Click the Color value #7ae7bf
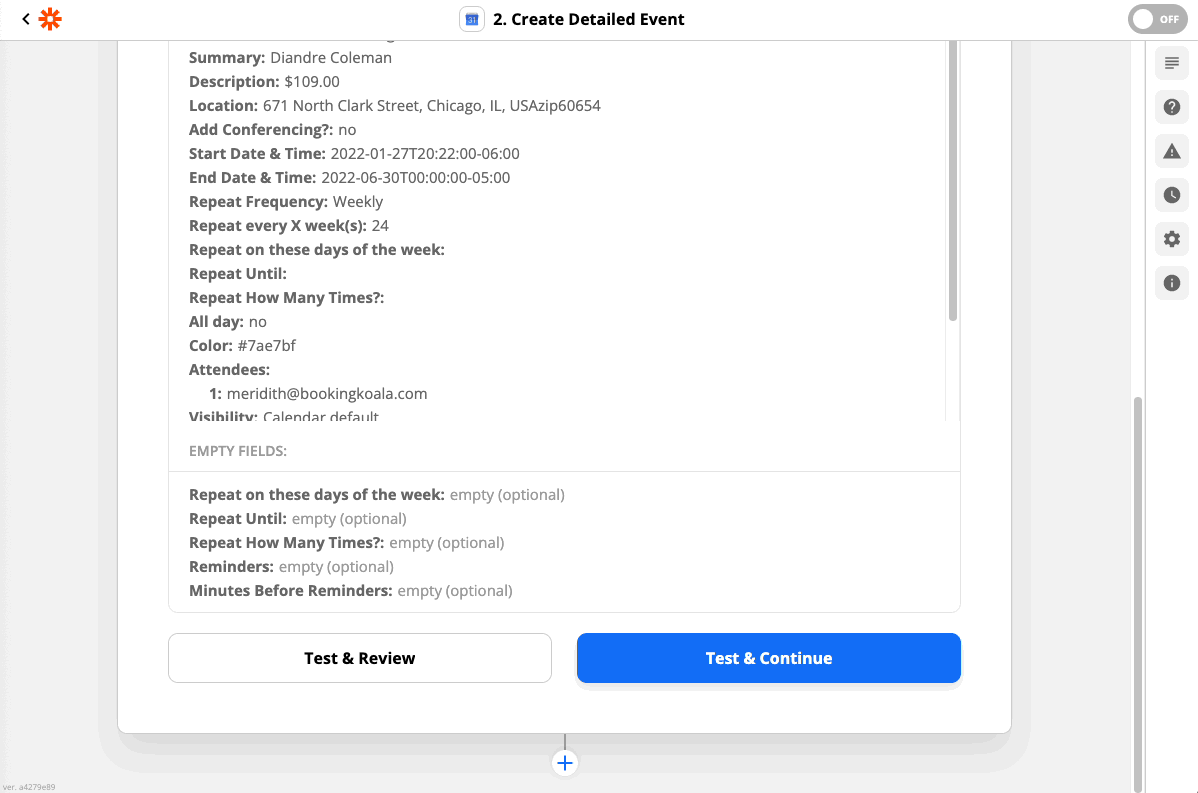 click(266, 346)
